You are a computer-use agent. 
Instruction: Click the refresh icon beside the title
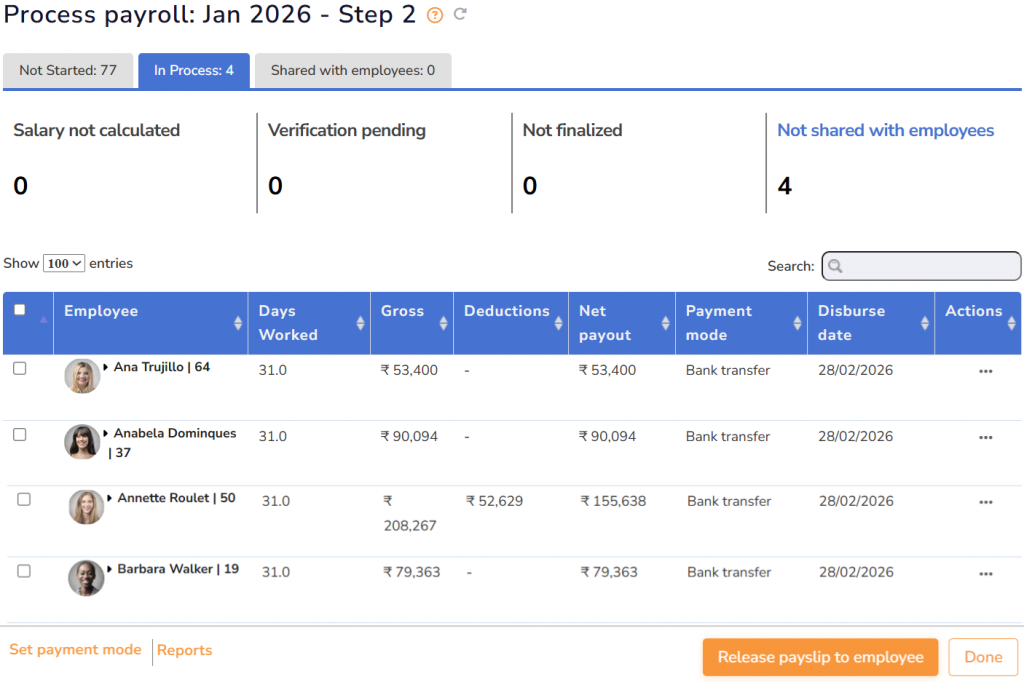click(460, 14)
